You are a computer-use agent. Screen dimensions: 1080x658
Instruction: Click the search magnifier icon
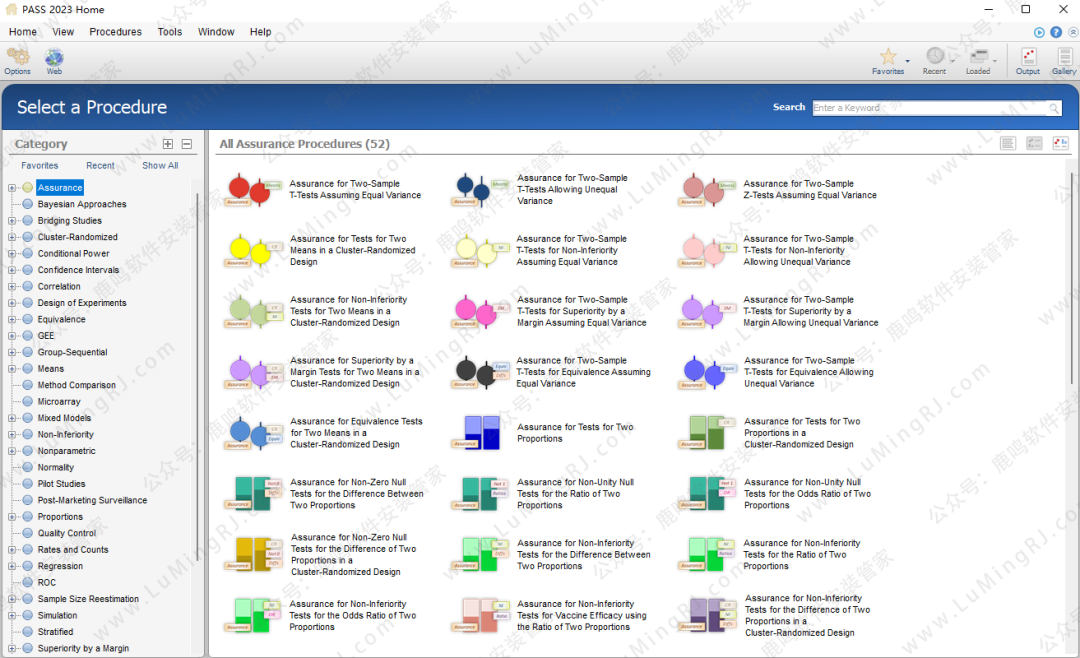pos(1054,108)
